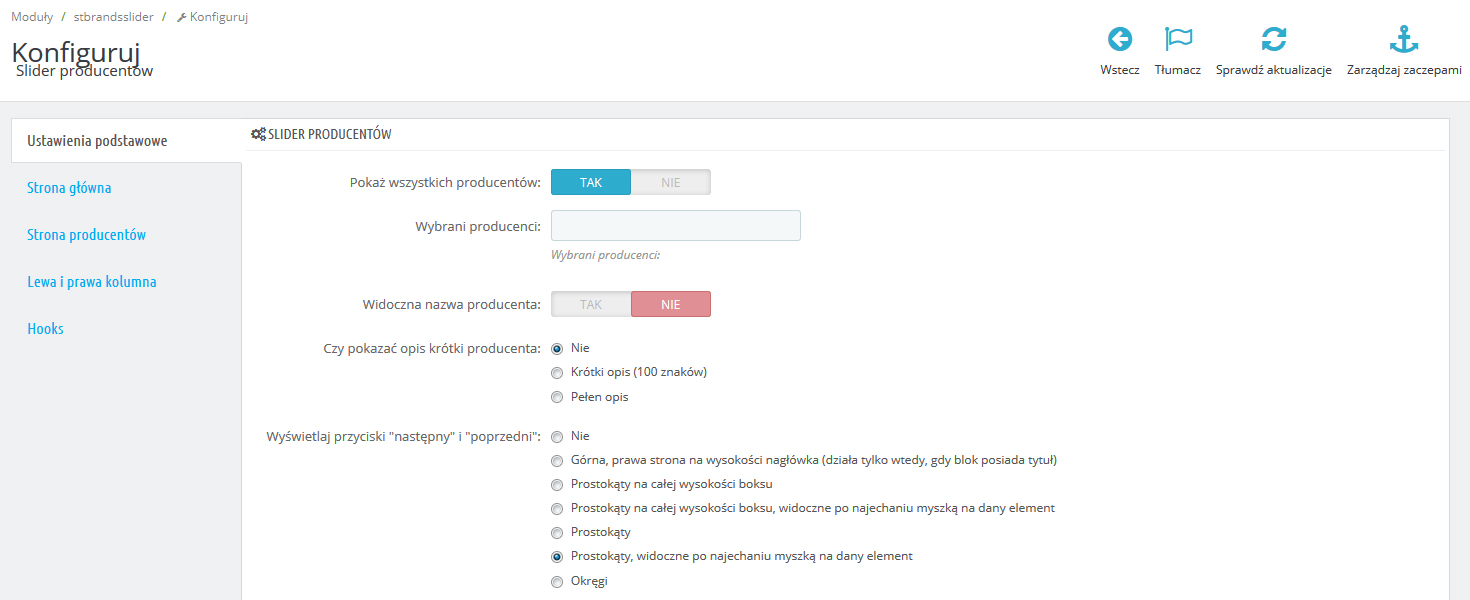Image resolution: width=1470 pixels, height=600 pixels.
Task: Select Nie for navigation buttons display
Action: (557, 437)
